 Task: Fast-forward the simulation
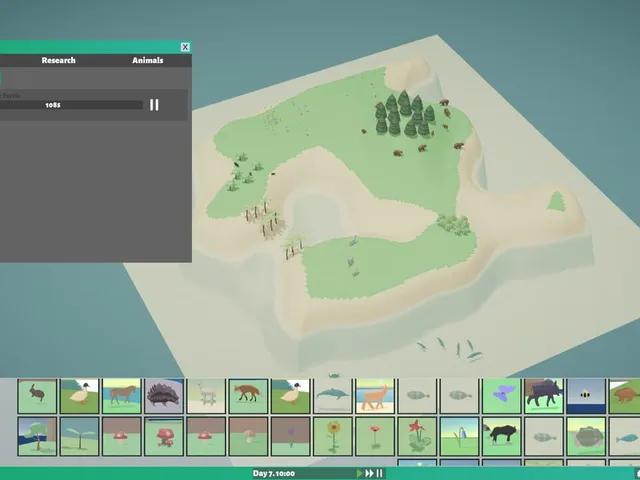[x=369, y=473]
